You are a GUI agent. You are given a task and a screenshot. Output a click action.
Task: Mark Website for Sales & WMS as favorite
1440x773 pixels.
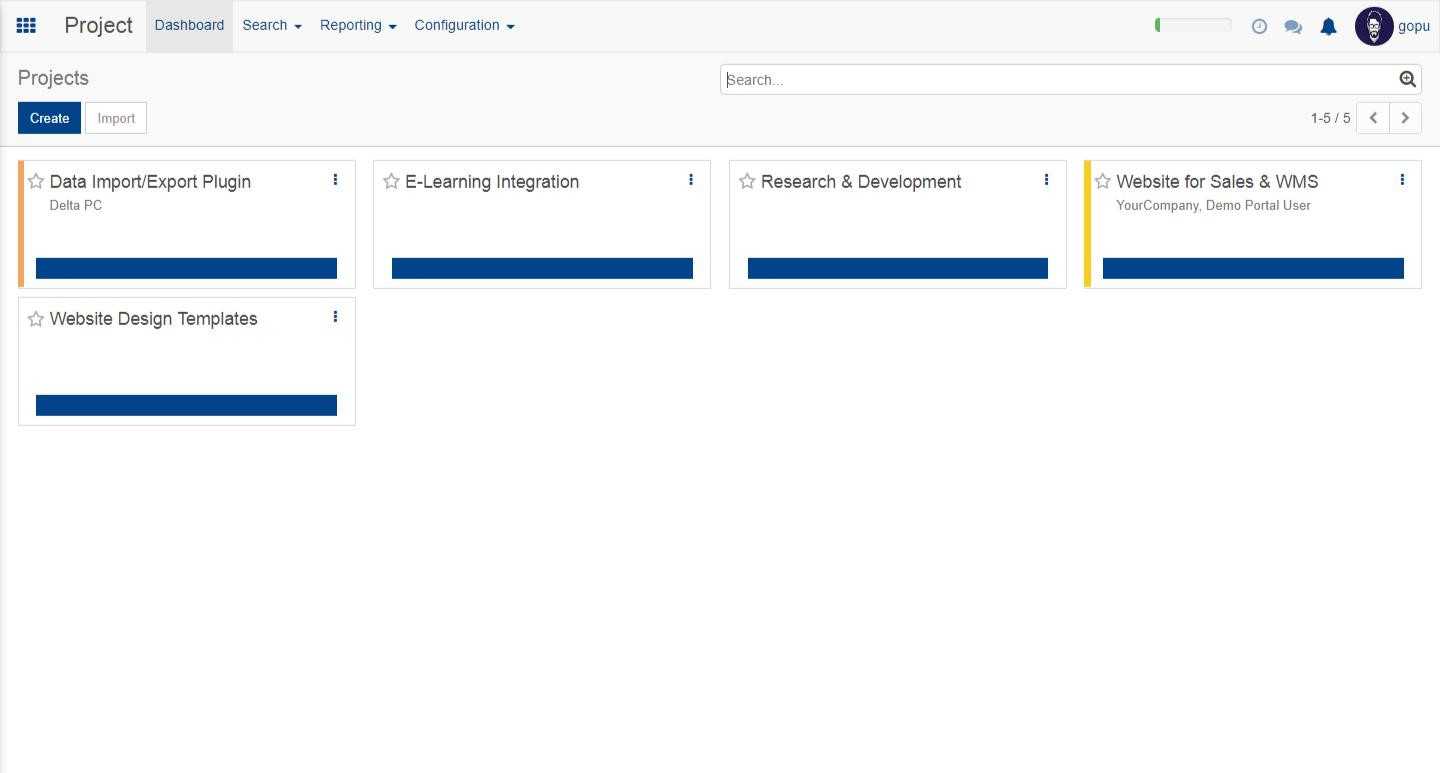1102,181
